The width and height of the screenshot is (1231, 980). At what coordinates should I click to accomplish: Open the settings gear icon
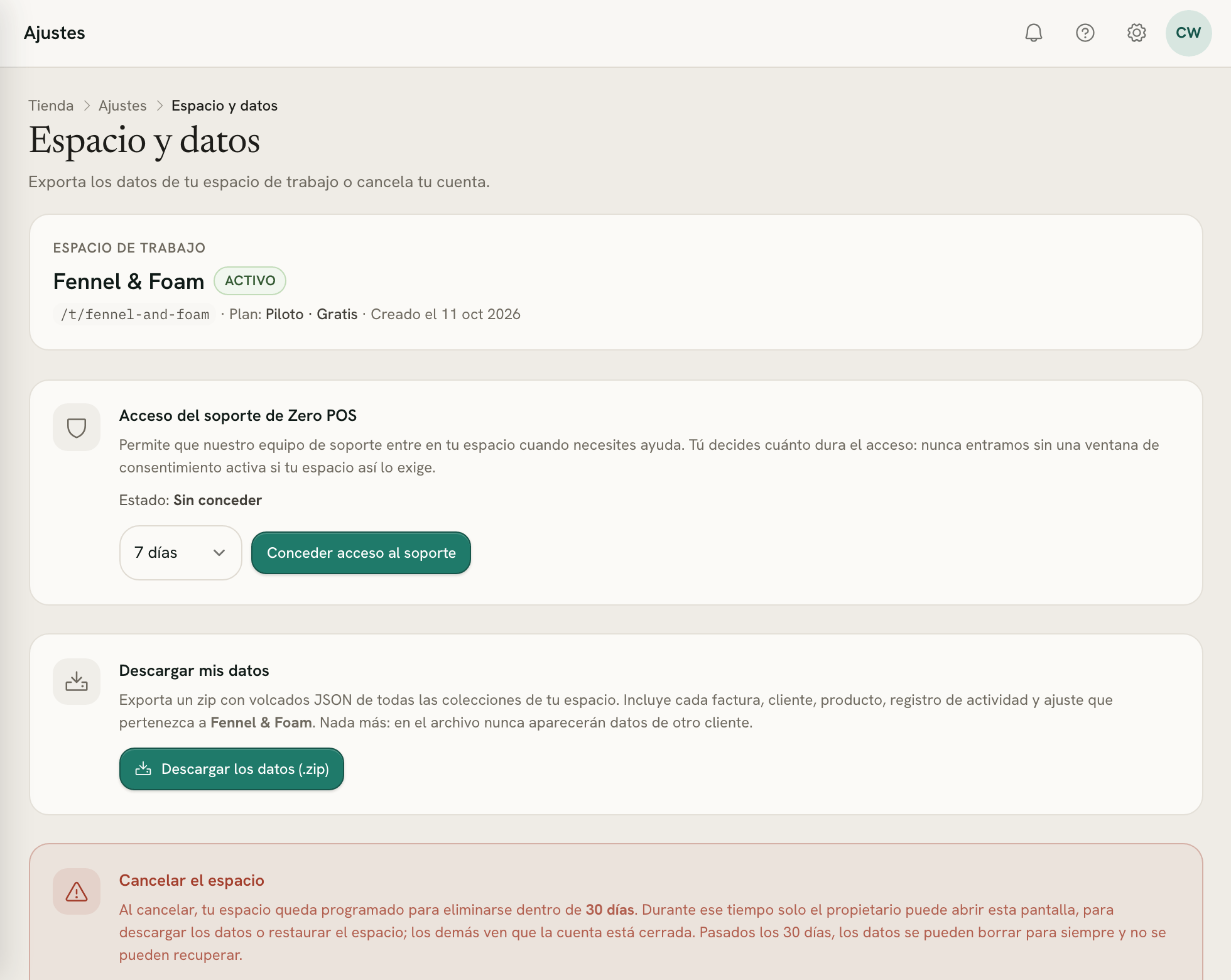click(x=1136, y=33)
